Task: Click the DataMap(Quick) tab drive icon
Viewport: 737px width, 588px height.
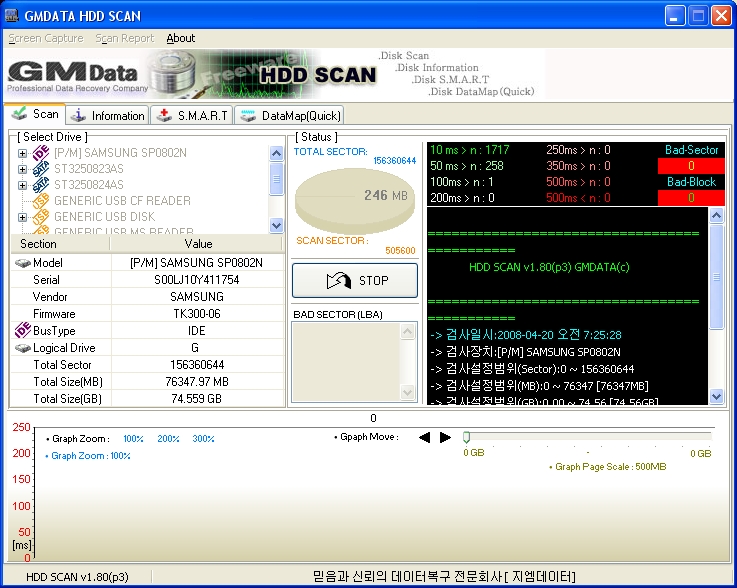Action: point(248,115)
